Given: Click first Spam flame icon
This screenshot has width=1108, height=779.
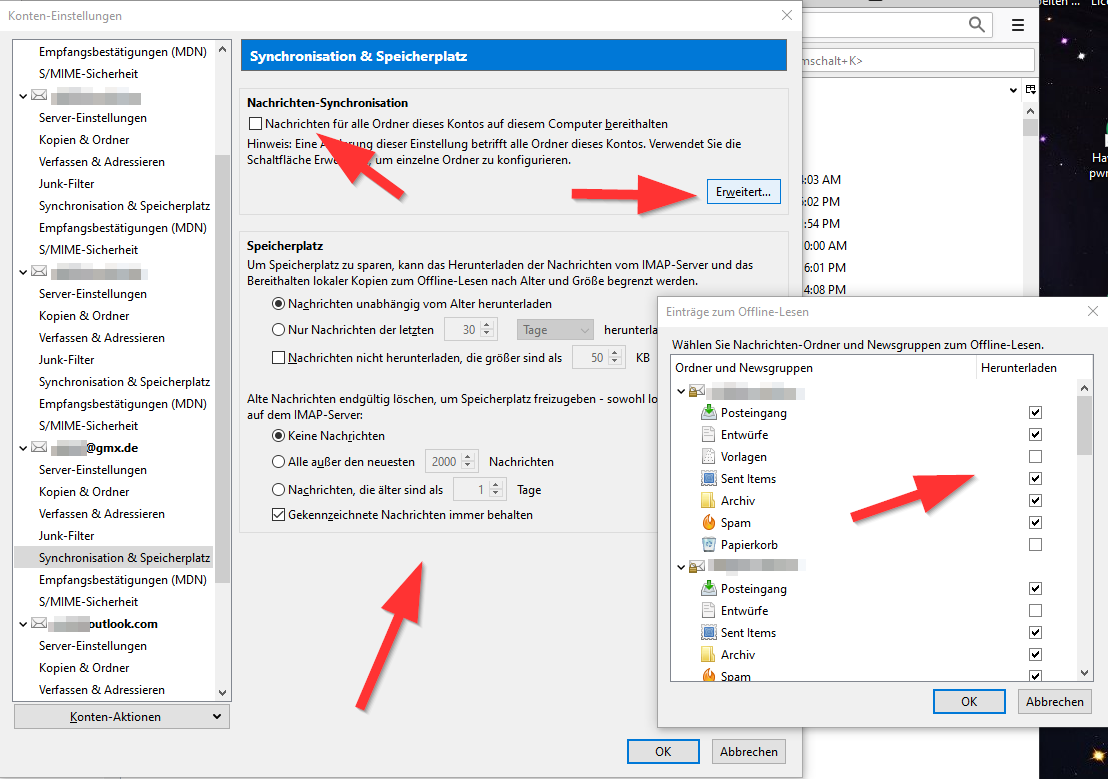Looking at the screenshot, I should 709,522.
